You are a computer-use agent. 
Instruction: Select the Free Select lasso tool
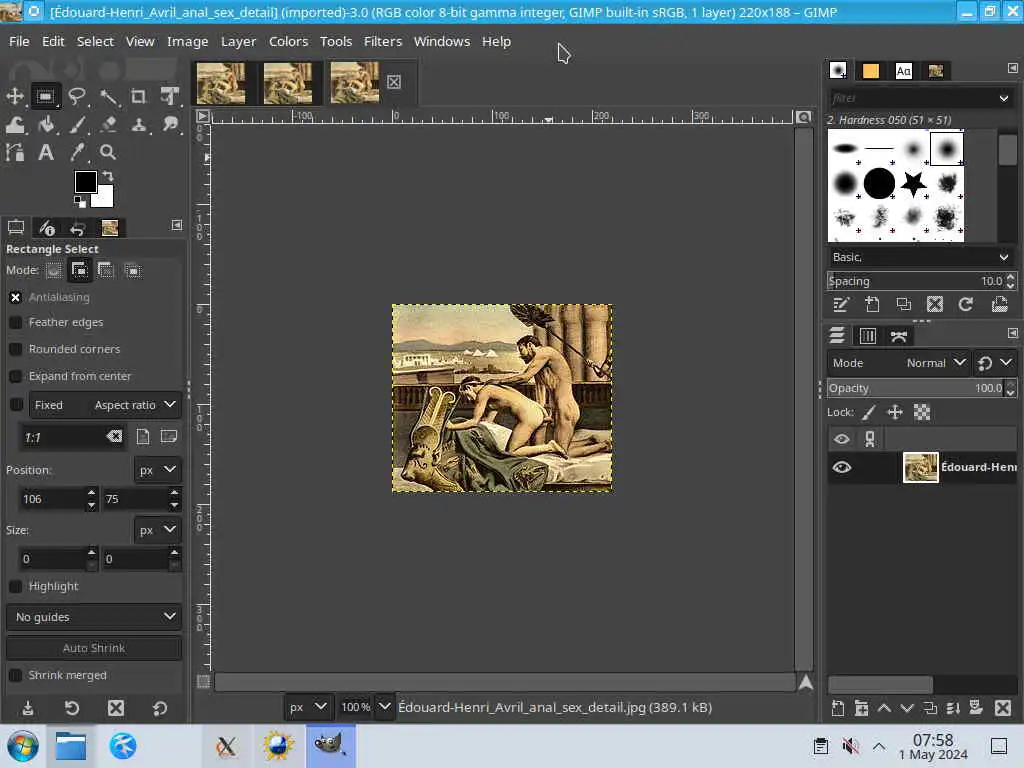77,97
